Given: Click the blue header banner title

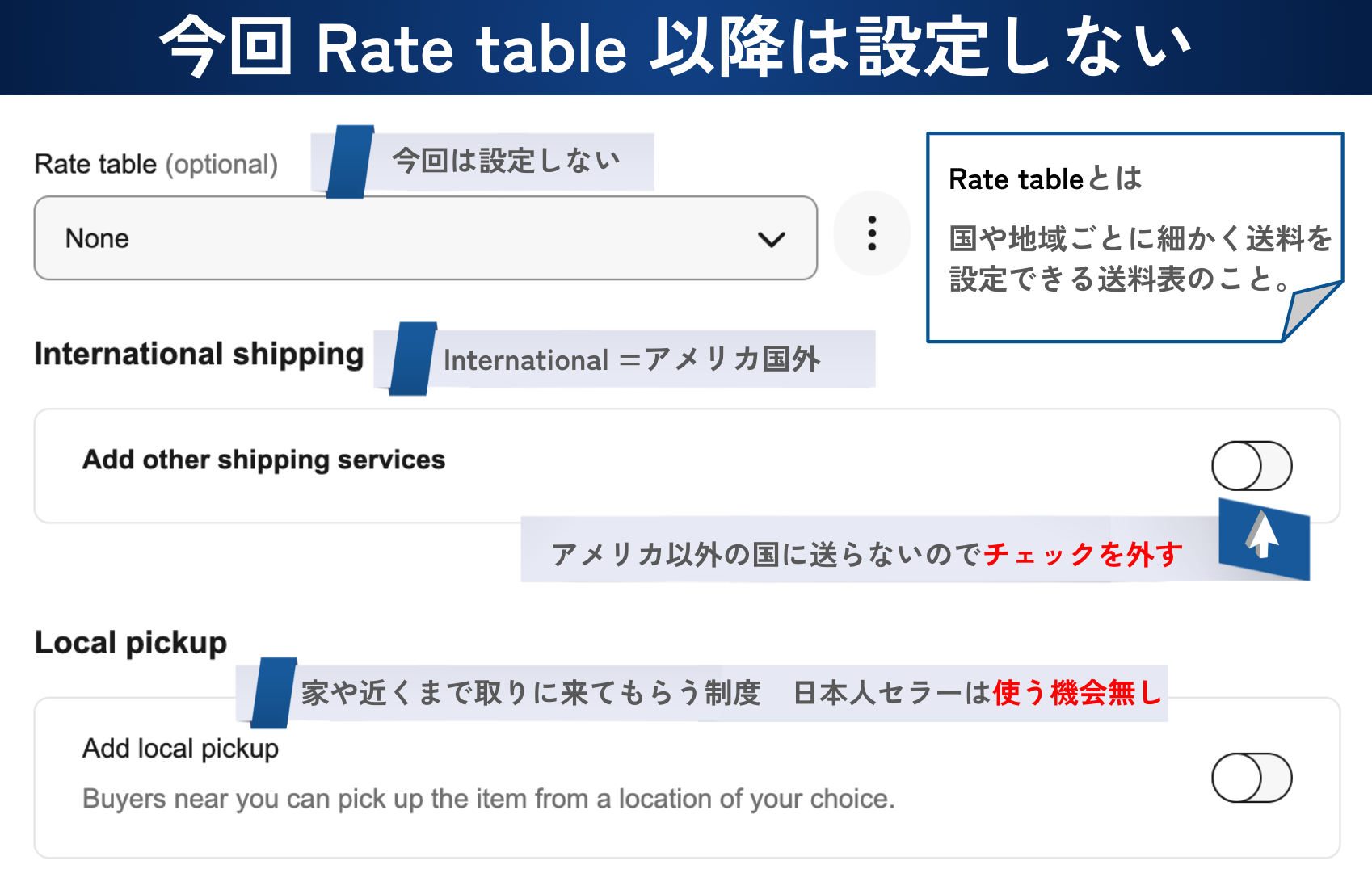Looking at the screenshot, I should point(675,47).
